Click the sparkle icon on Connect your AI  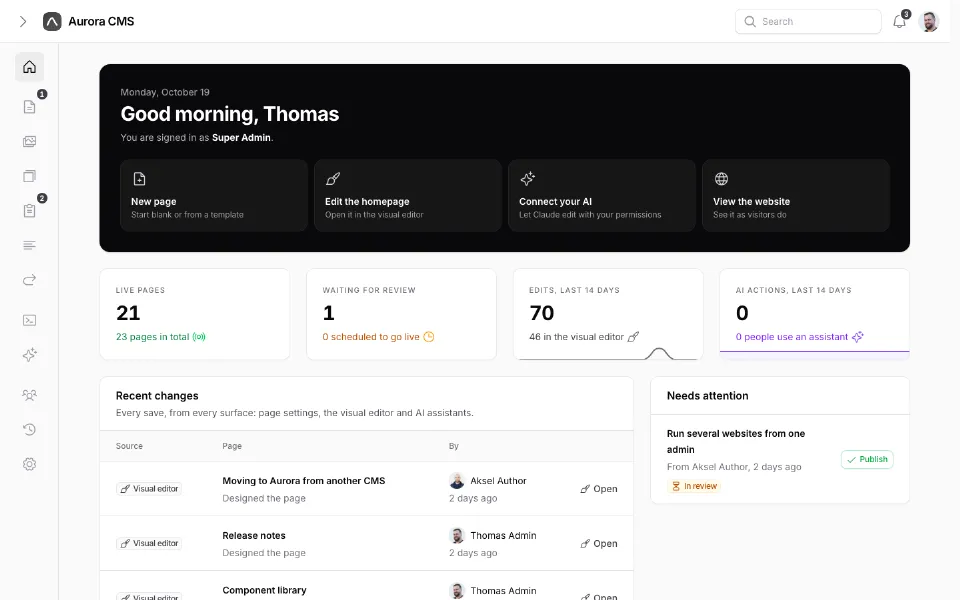(527, 179)
